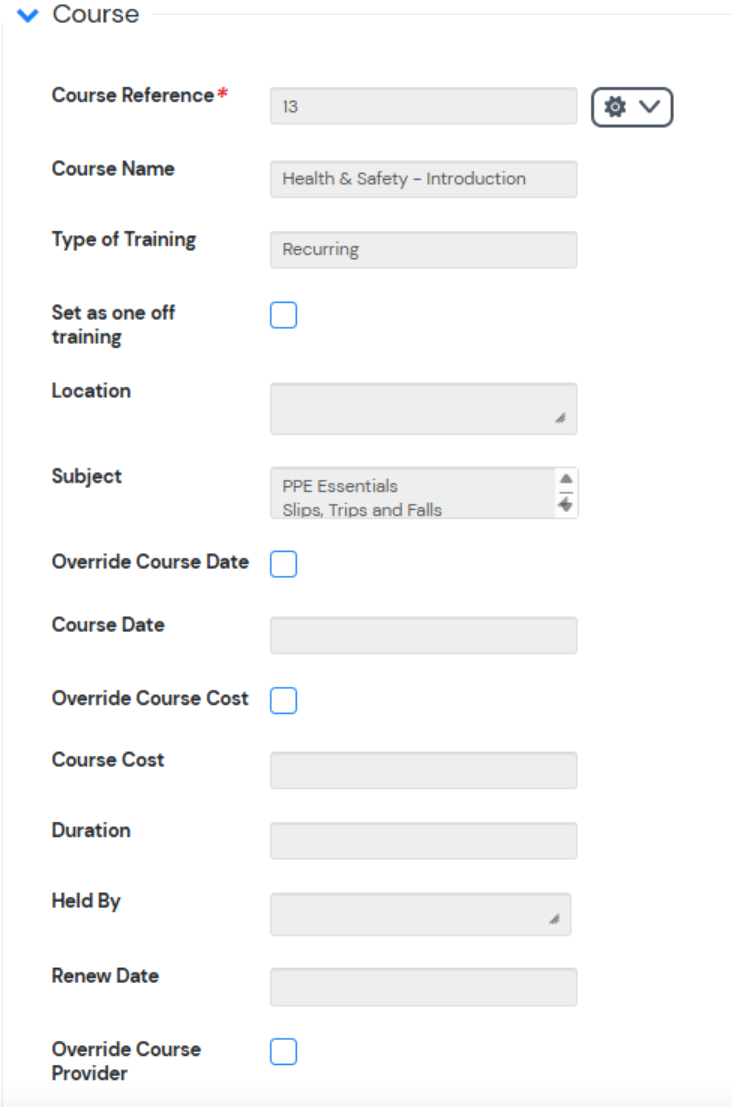Open the gear settings dropdown button
Image resolution: width=732 pixels, height=1107 pixels.
tap(632, 107)
